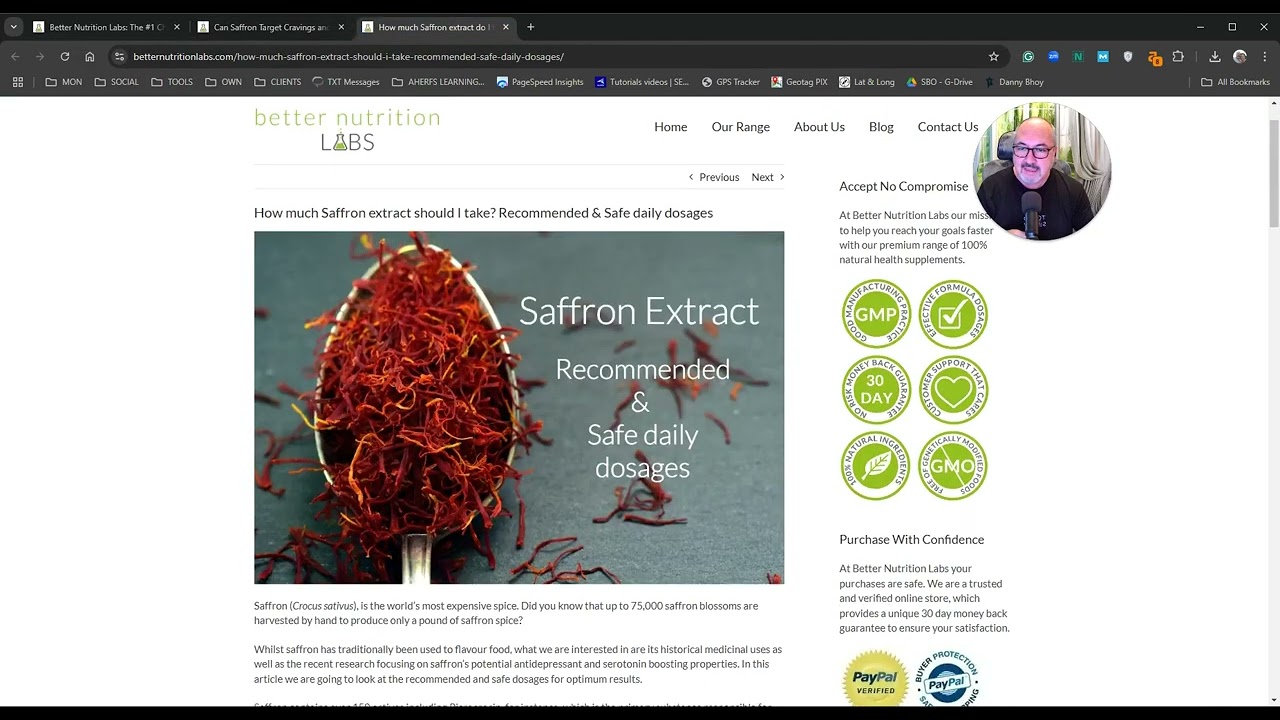Open SBO - G-Drive bookmark

pyautogui.click(x=939, y=82)
